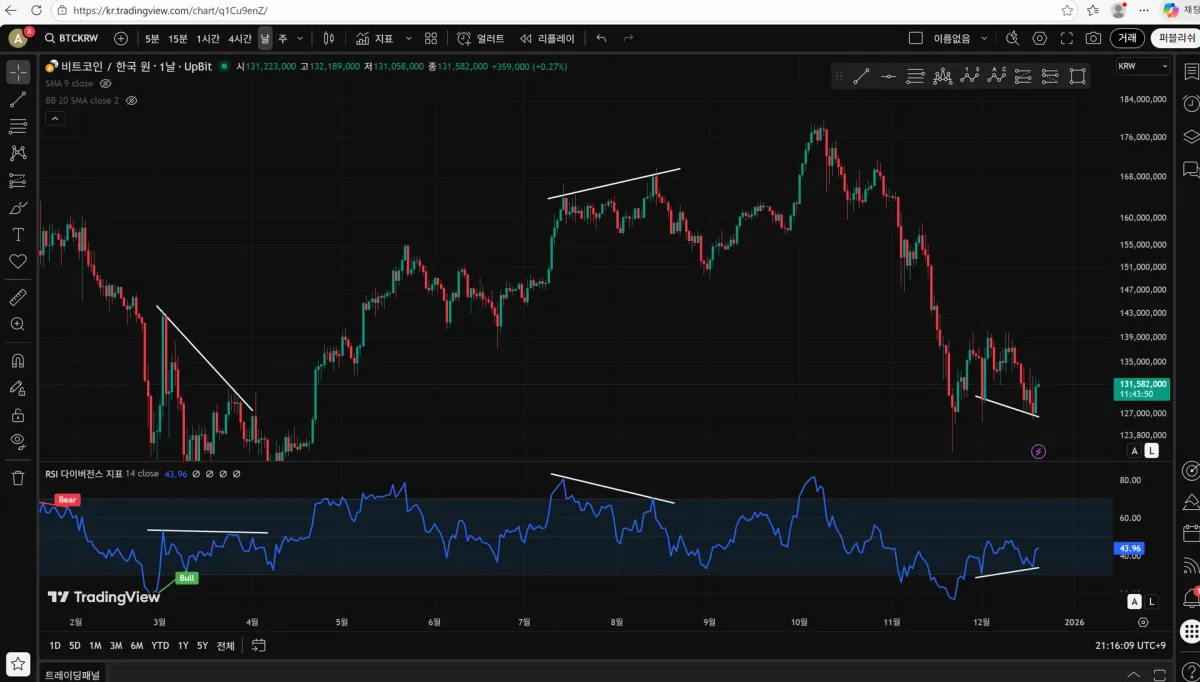Image resolution: width=1200 pixels, height=682 pixels.
Task: Select the text annotation tool
Action: [17, 234]
